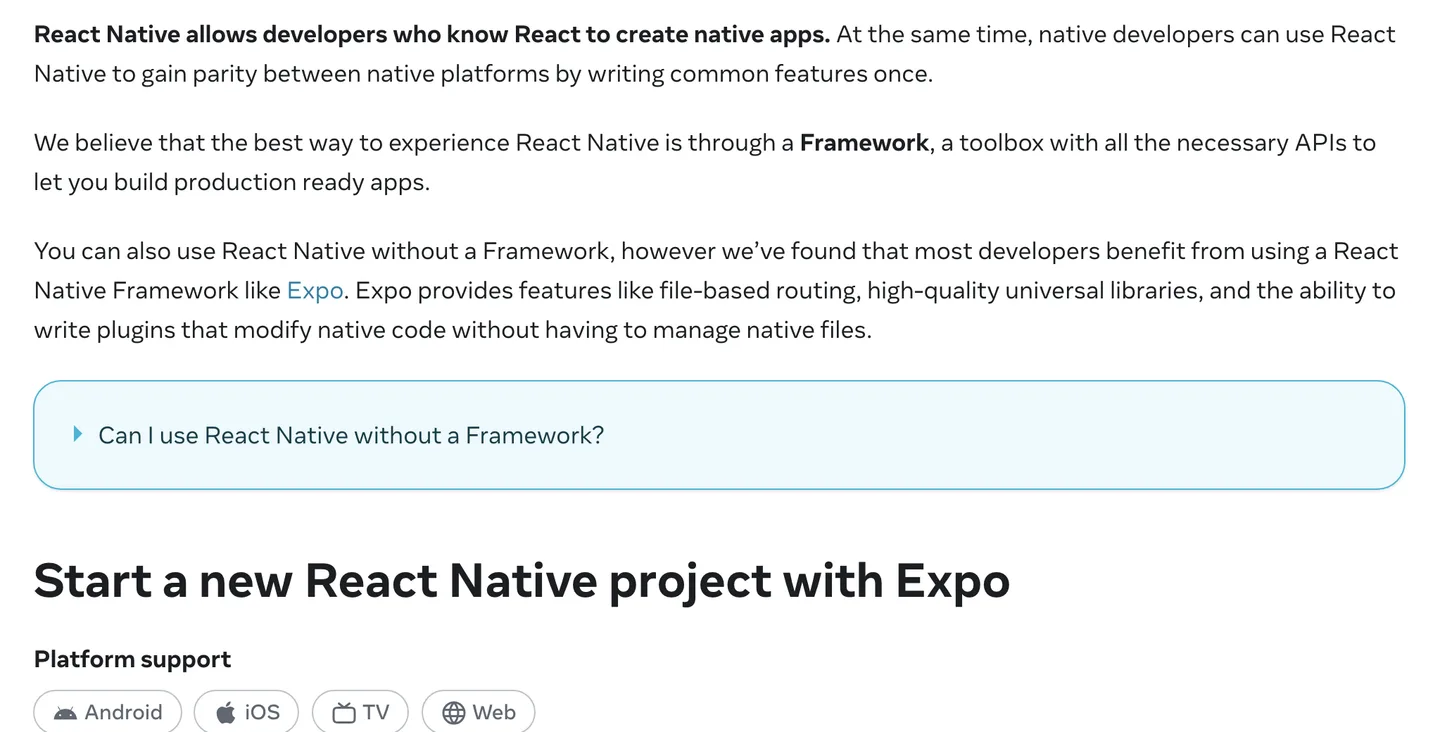Screen dimensions: 1440x732
Task: Click the 'Platform support' label
Action: [x=132, y=659]
